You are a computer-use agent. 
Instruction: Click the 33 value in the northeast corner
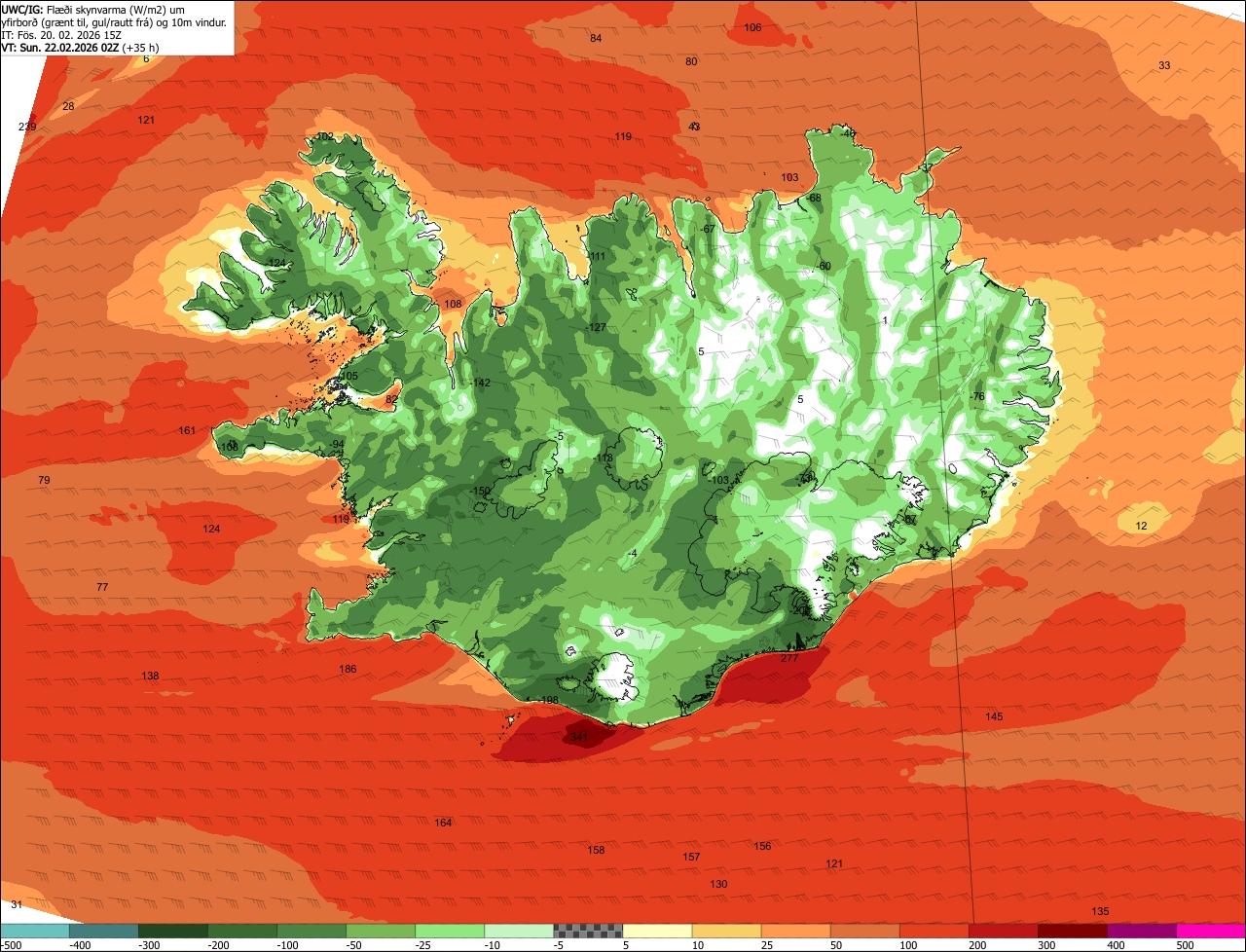coord(1164,65)
